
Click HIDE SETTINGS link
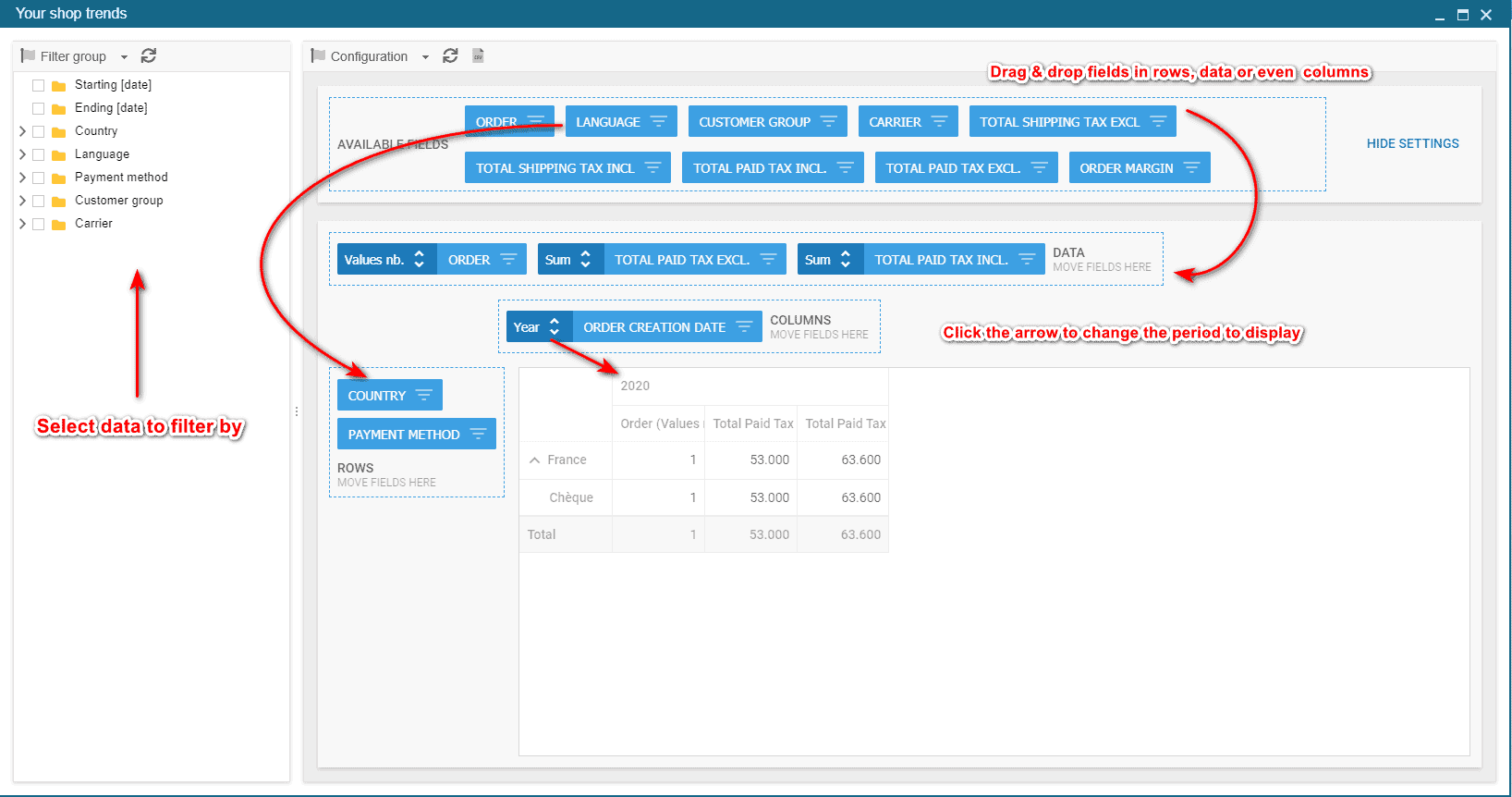click(x=1412, y=143)
